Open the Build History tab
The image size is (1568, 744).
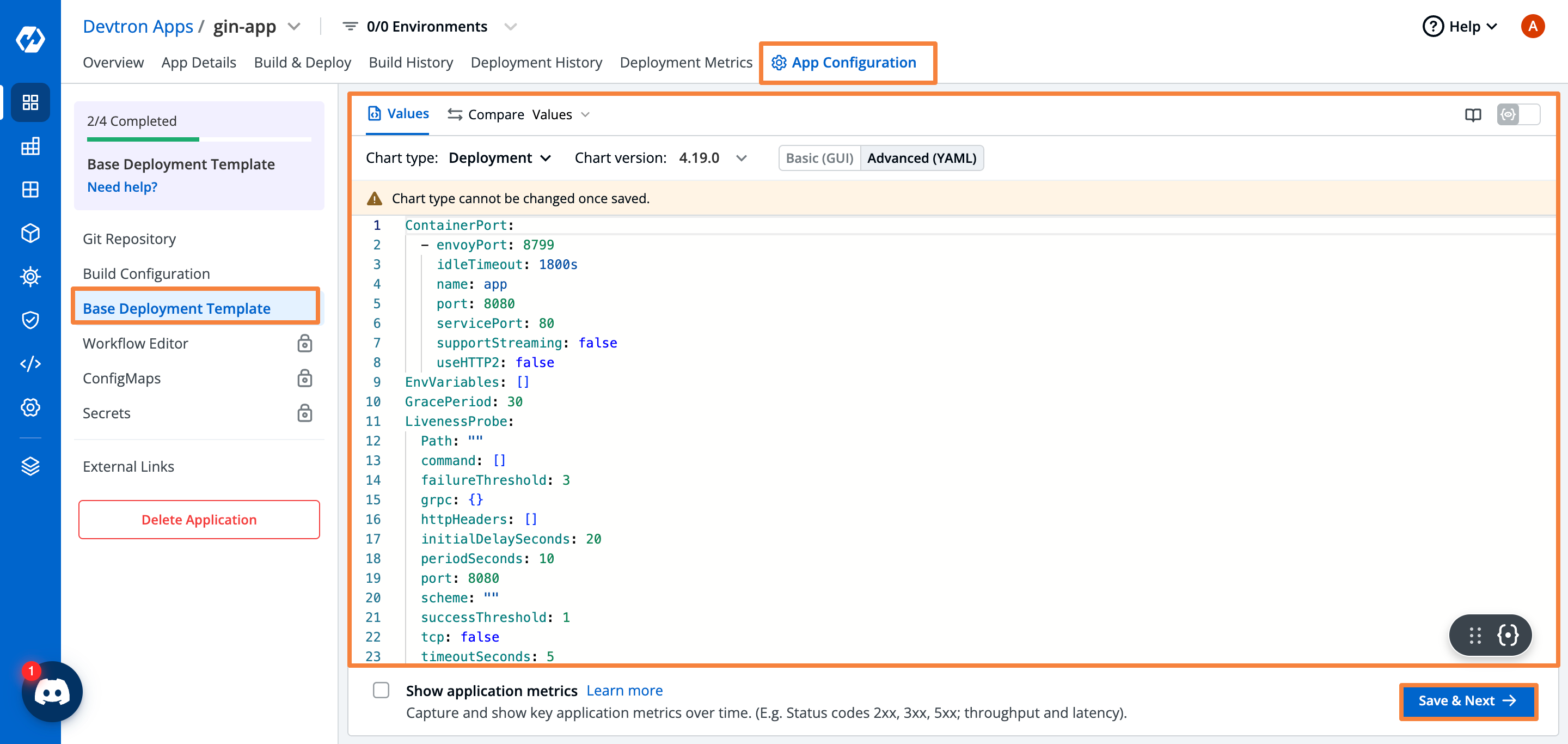click(x=411, y=62)
